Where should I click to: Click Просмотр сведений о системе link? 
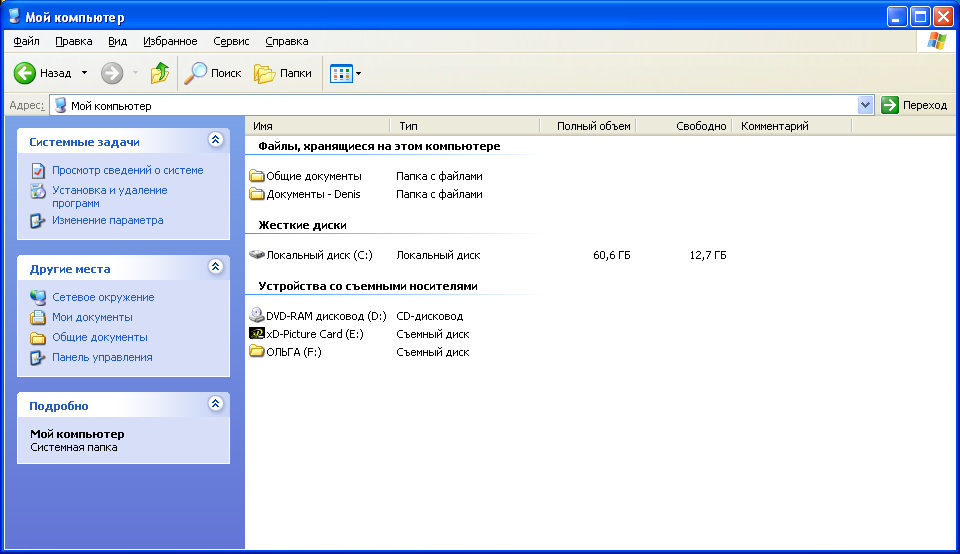[x=127, y=170]
